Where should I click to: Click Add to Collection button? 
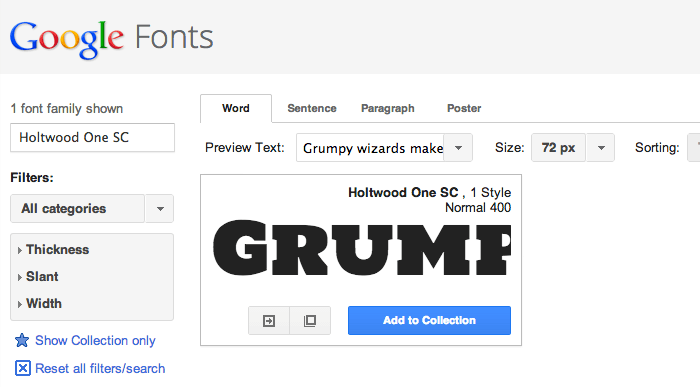pos(429,320)
